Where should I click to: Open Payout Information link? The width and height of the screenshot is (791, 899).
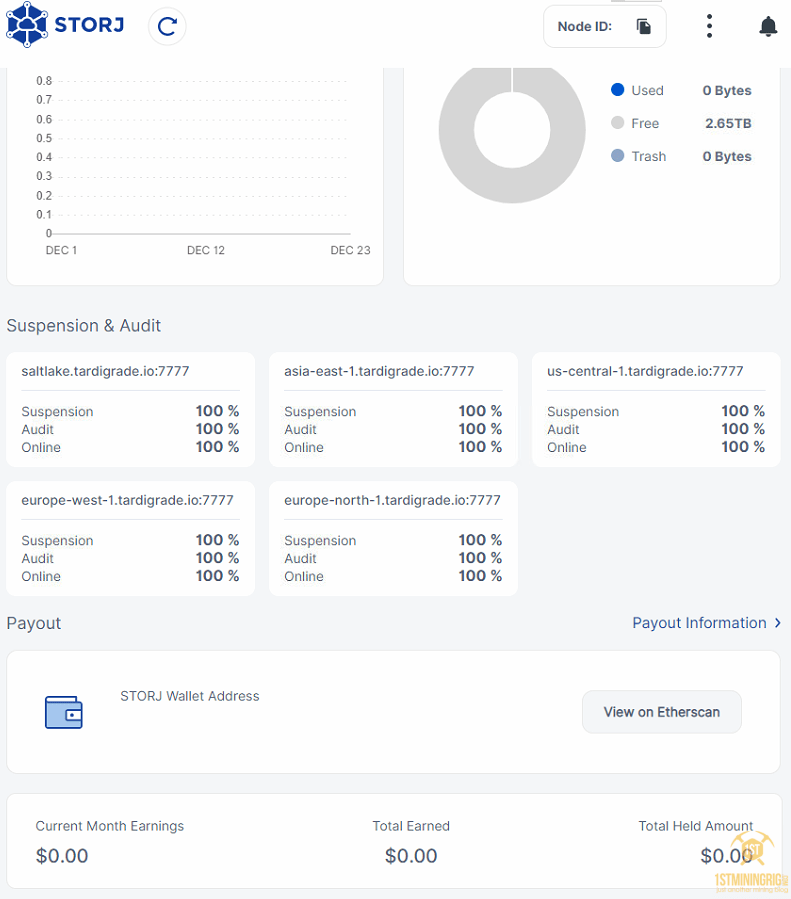coord(699,623)
